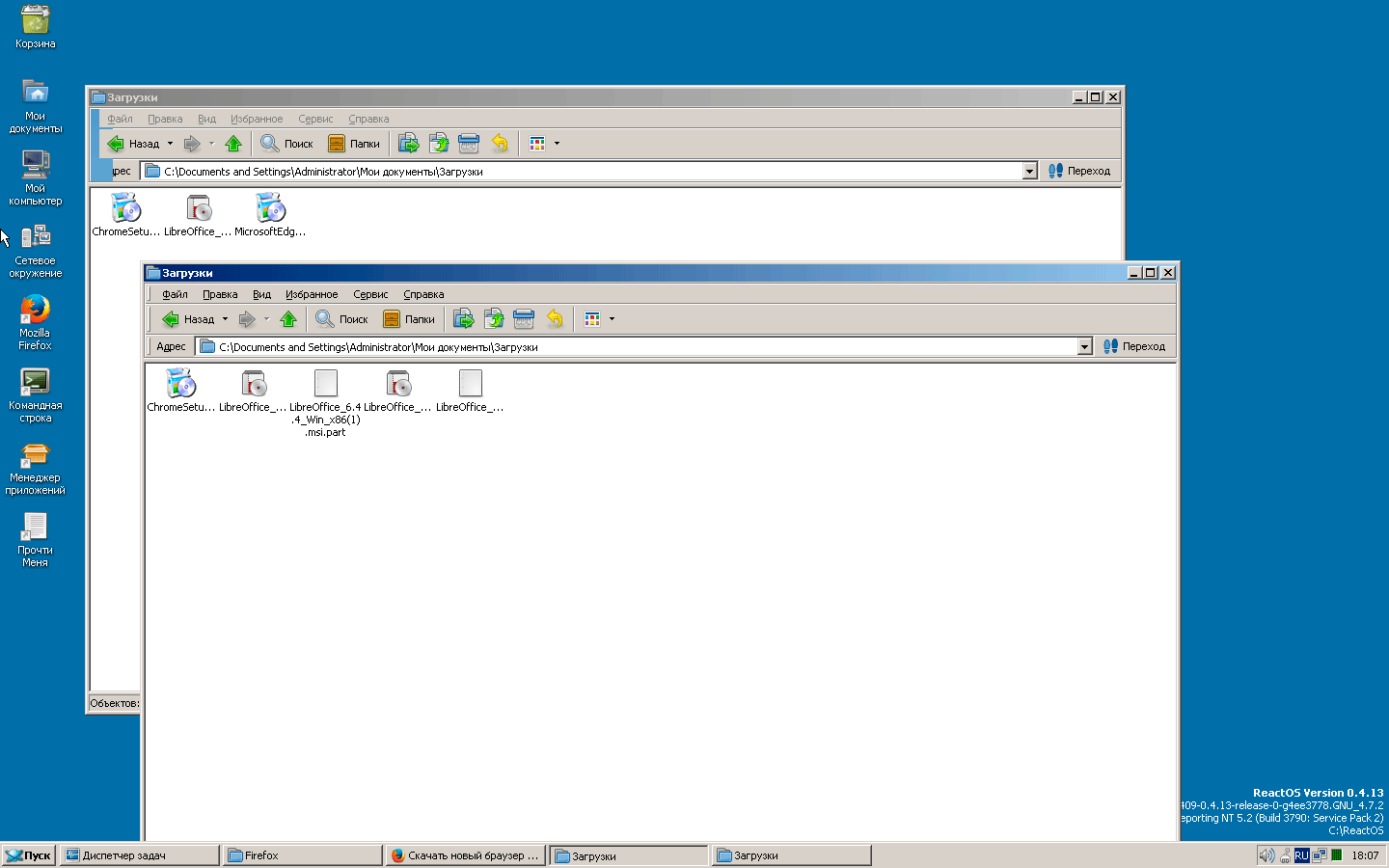The width and height of the screenshot is (1389, 868).
Task: Open Правка menu in front Загрузки window
Action: pos(220,294)
